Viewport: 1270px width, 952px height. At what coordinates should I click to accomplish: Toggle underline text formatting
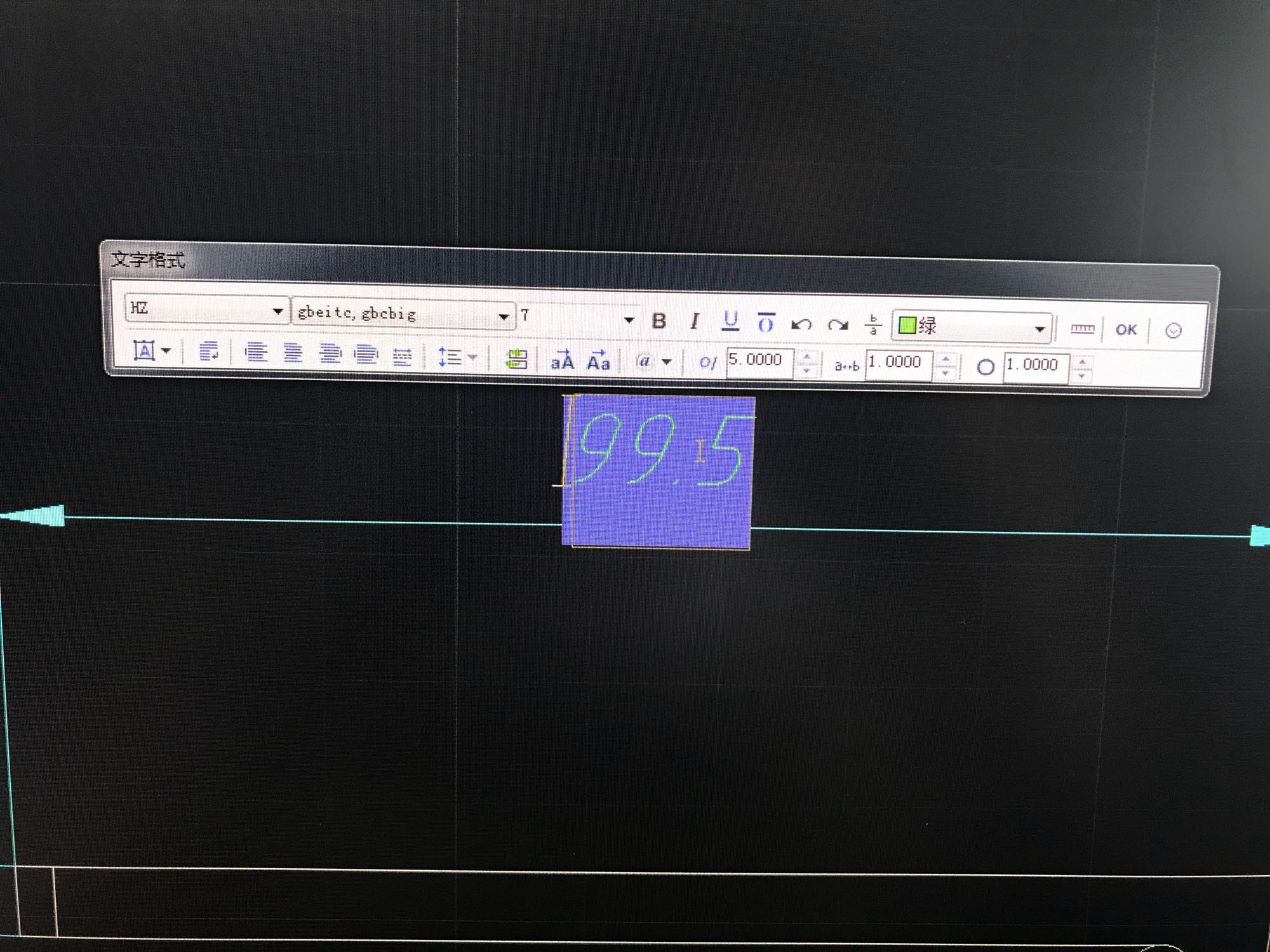tap(731, 322)
